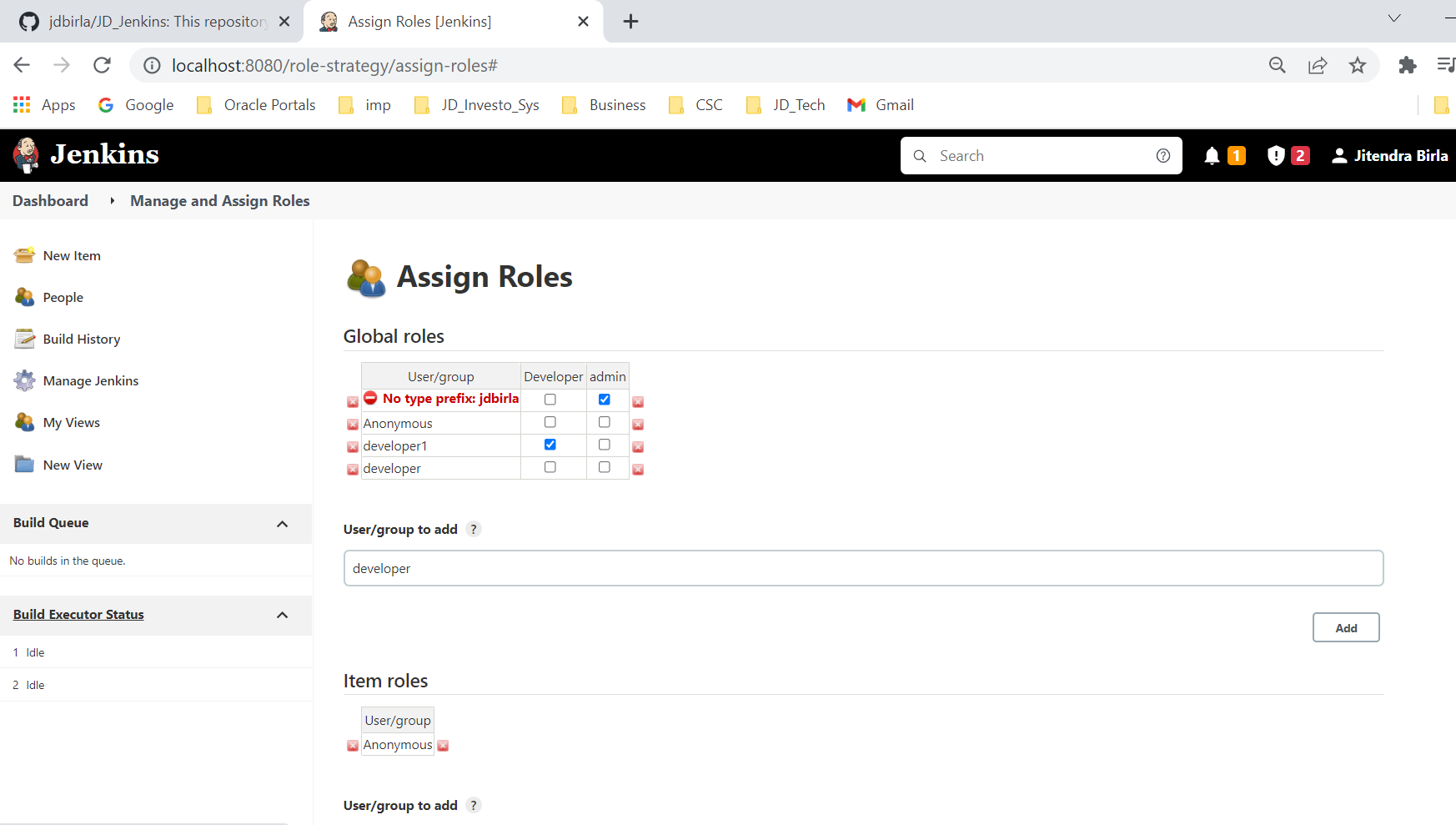Click the My Views sidebar icon
Image resolution: width=1456 pixels, height=825 pixels.
24,422
